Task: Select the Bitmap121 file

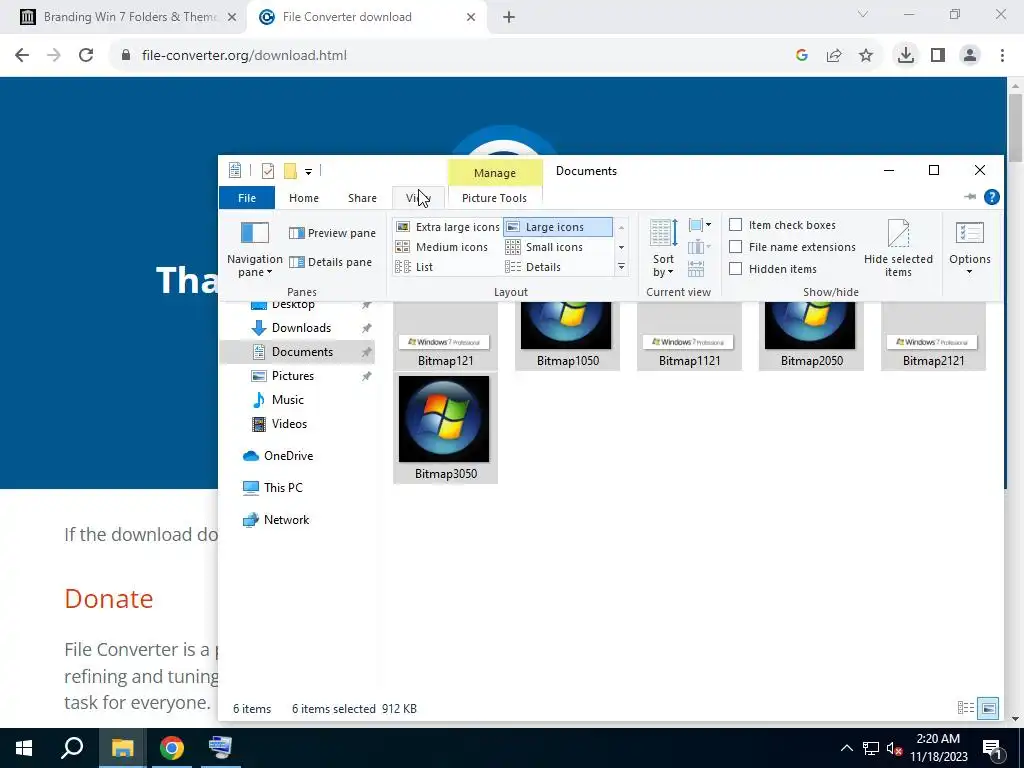Action: pyautogui.click(x=445, y=336)
